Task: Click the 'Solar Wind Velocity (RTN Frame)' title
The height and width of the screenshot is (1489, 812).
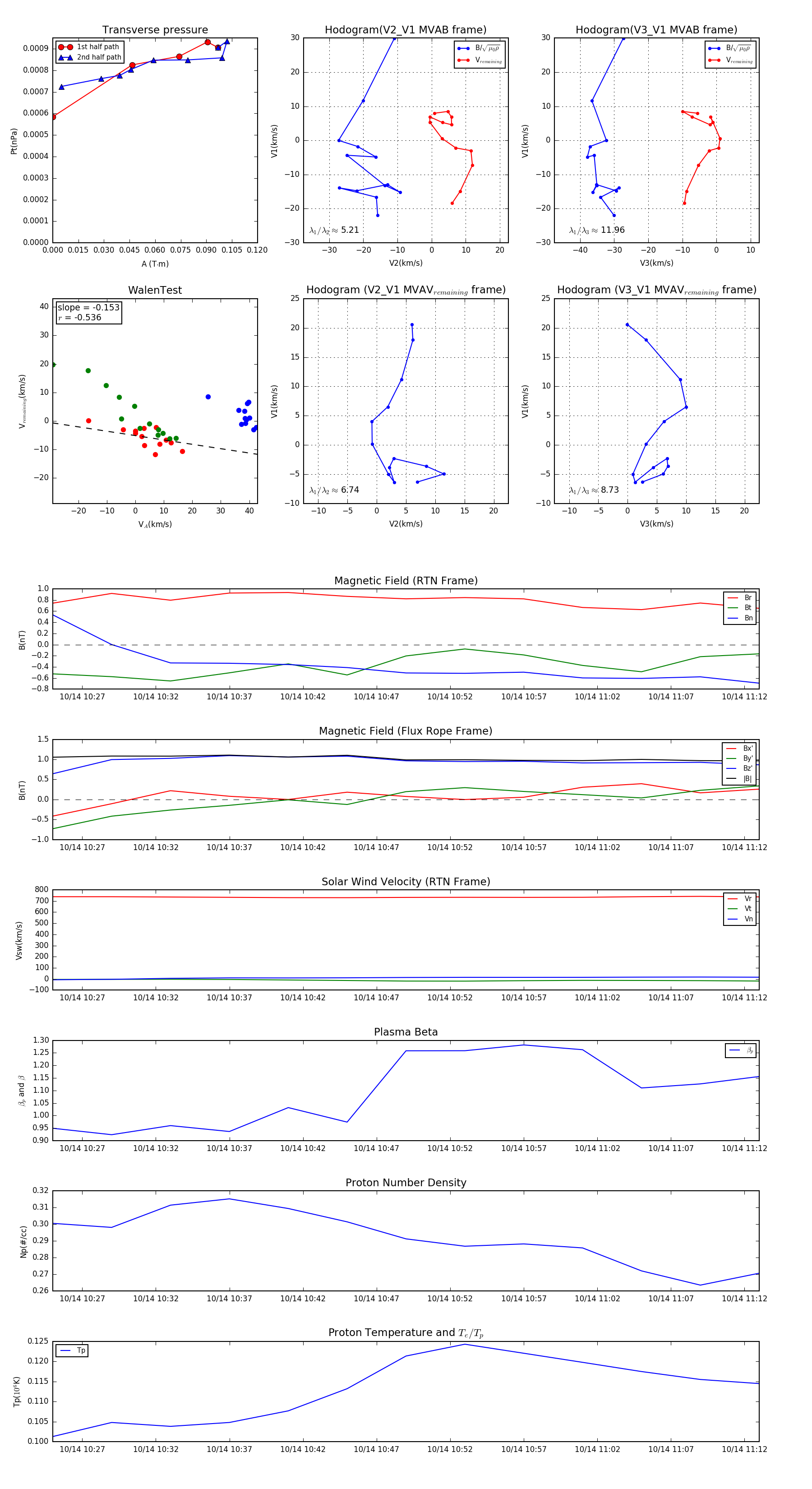Action: [x=406, y=882]
